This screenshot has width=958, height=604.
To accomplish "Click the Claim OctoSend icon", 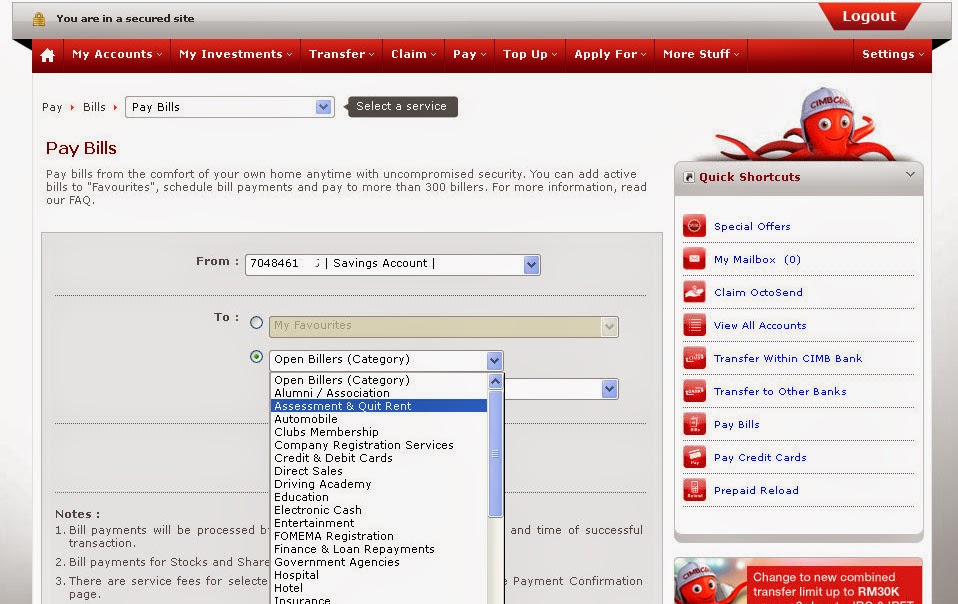I will 694,292.
